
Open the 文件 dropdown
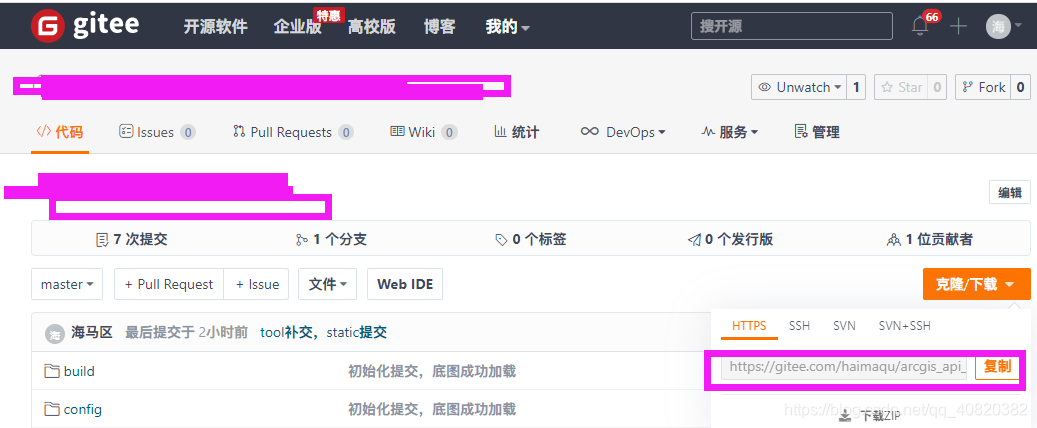coord(327,284)
